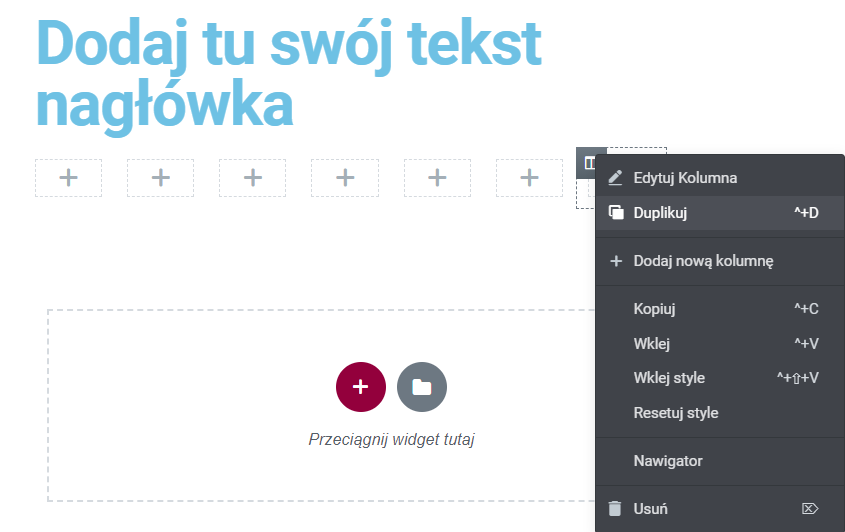
Task: Click the Przeciągnij widget tutaj drop area text
Action: click(x=391, y=439)
